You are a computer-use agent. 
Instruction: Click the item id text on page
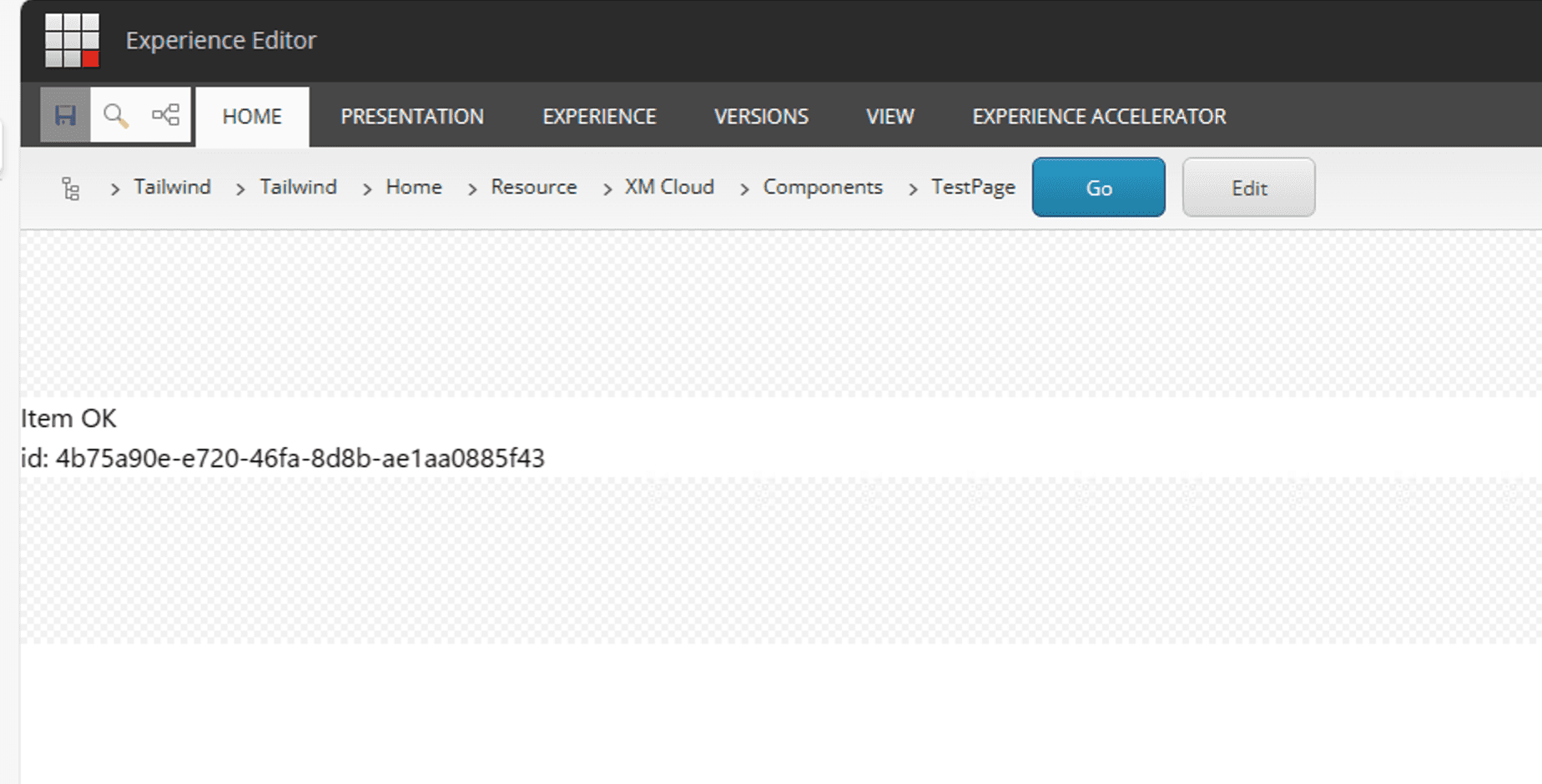pos(283,459)
